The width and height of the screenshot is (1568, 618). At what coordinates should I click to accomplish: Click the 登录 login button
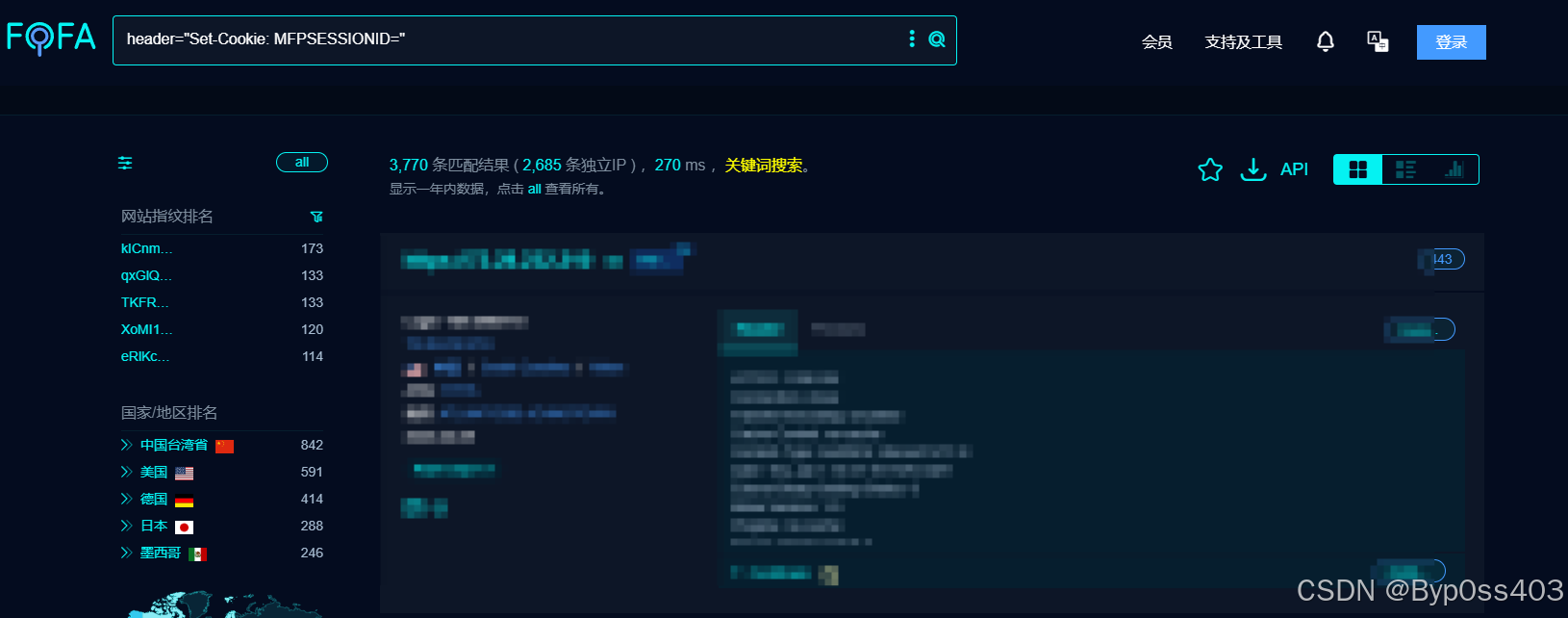(x=1451, y=42)
